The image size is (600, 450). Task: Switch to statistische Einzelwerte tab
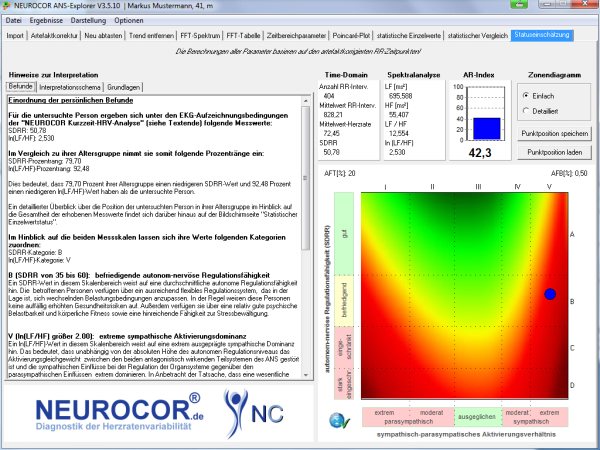tap(409, 36)
